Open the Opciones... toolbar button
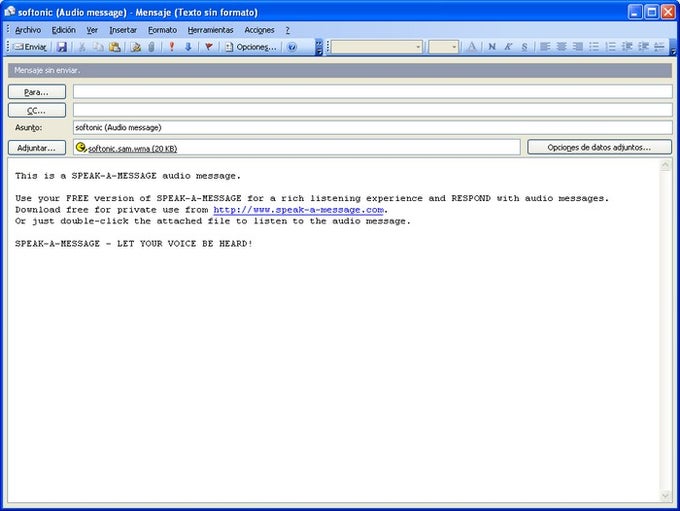The width and height of the screenshot is (680, 511). tap(251, 47)
